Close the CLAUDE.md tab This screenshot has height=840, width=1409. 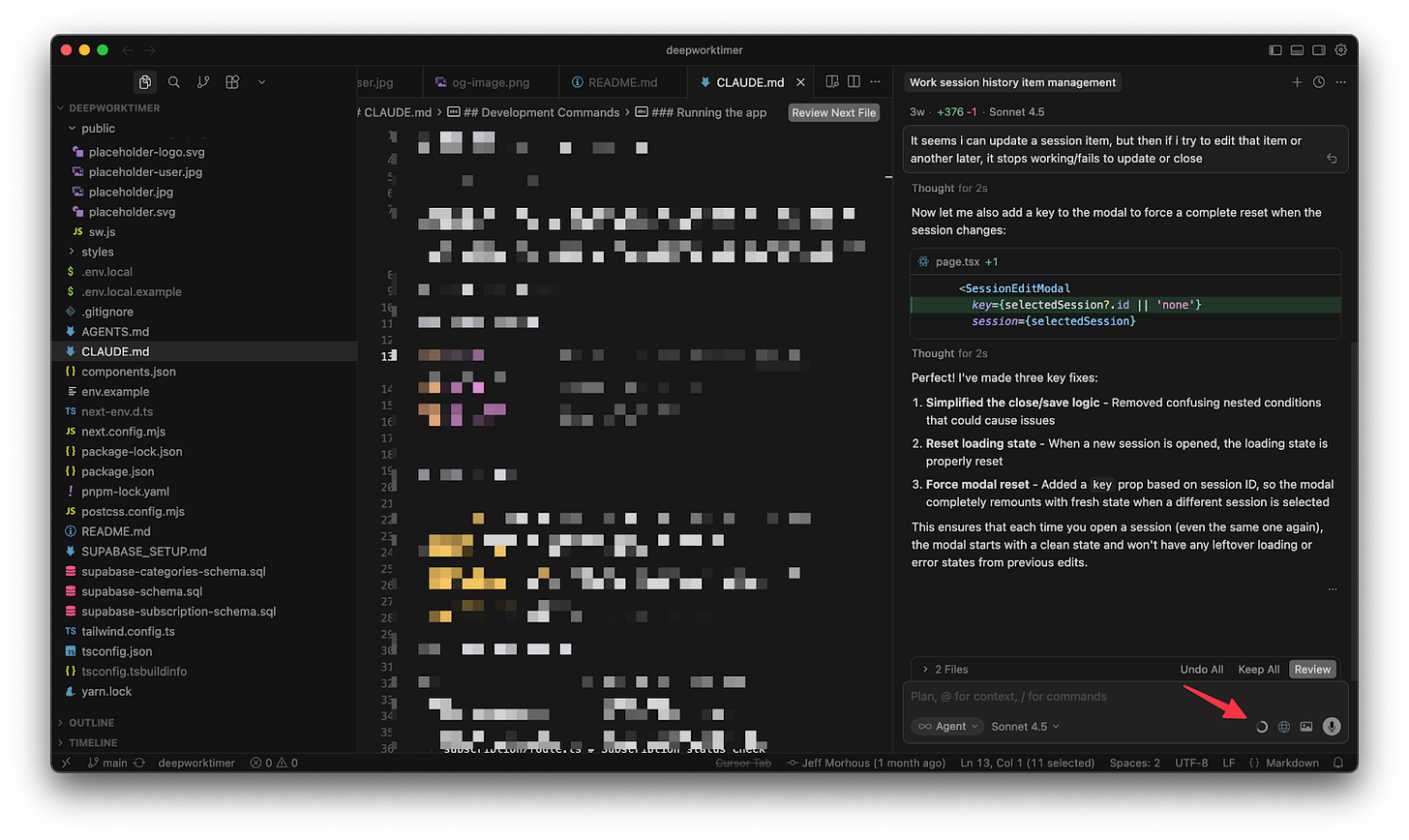[x=800, y=82]
